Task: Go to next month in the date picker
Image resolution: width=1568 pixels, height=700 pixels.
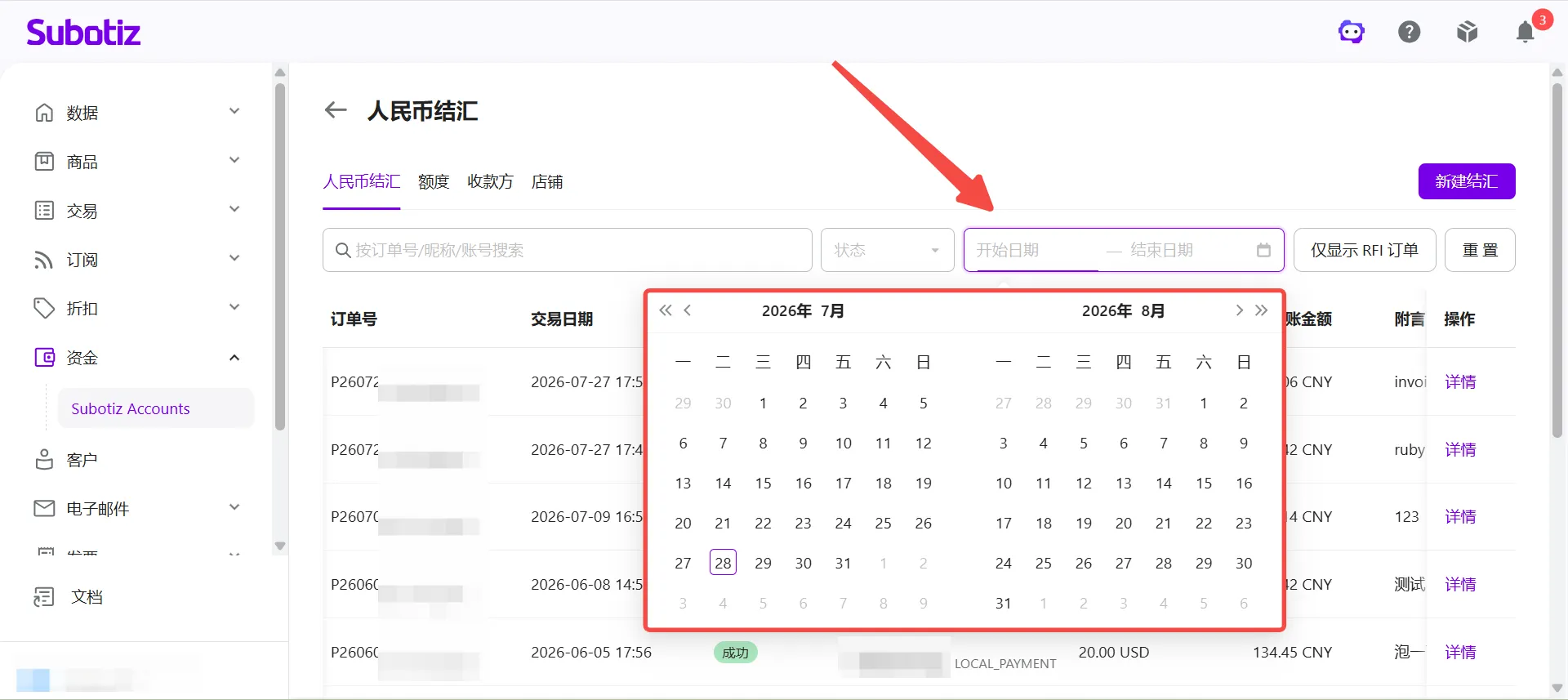Action: 1239,310
